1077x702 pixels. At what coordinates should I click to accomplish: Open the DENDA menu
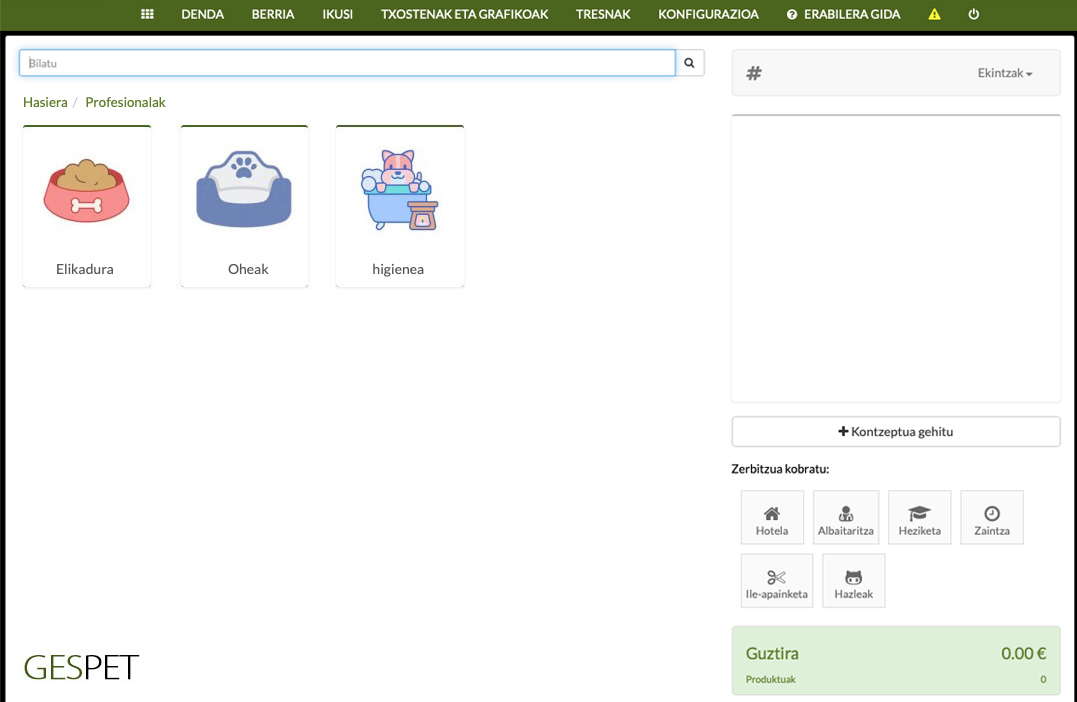pos(202,14)
